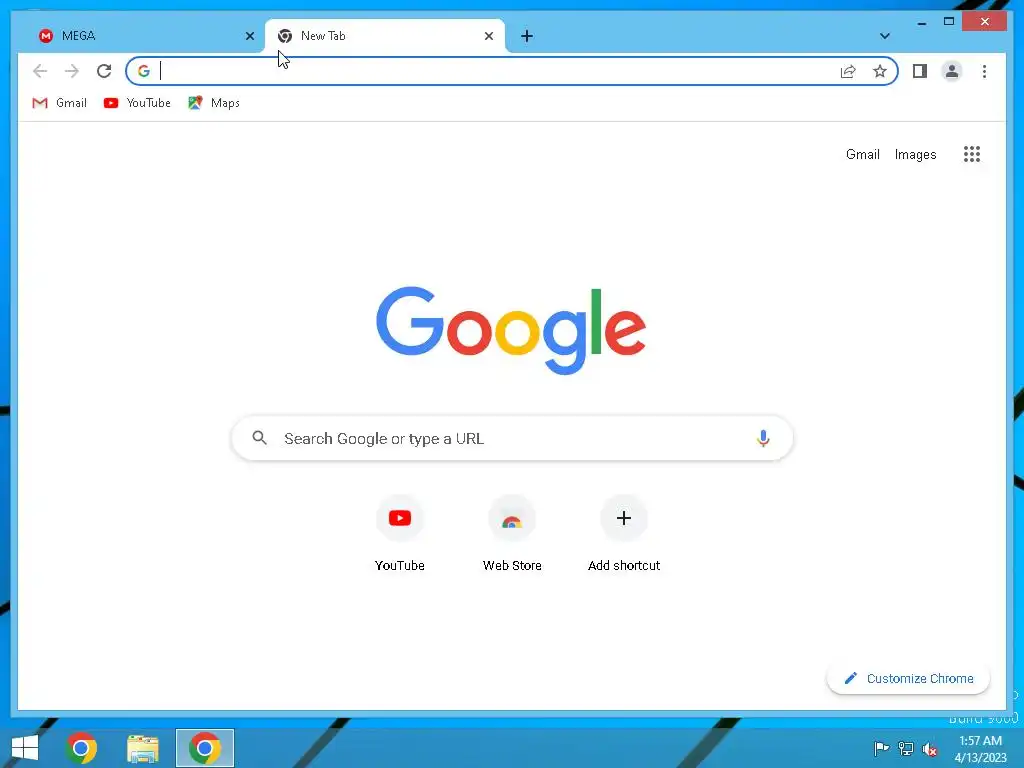Click the Images link at top right

[x=915, y=155]
